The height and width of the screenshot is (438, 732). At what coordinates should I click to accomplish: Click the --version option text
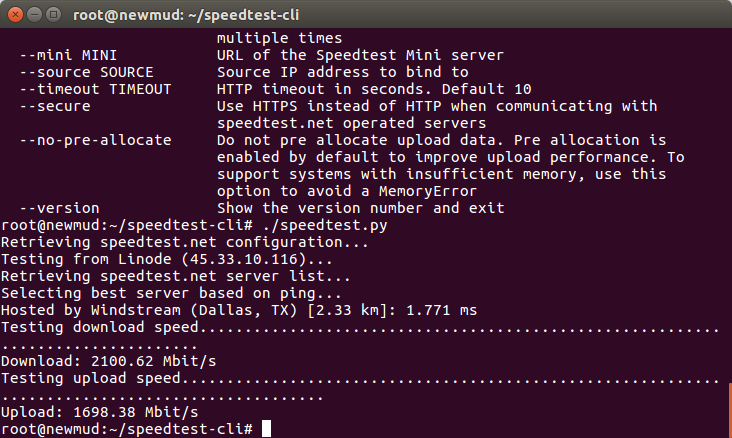(59, 208)
